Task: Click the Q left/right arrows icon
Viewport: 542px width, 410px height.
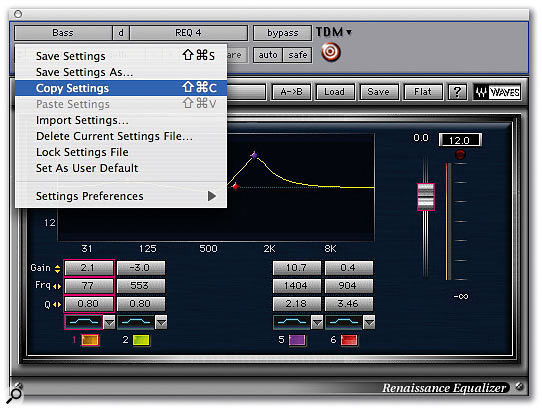Action: [57, 305]
